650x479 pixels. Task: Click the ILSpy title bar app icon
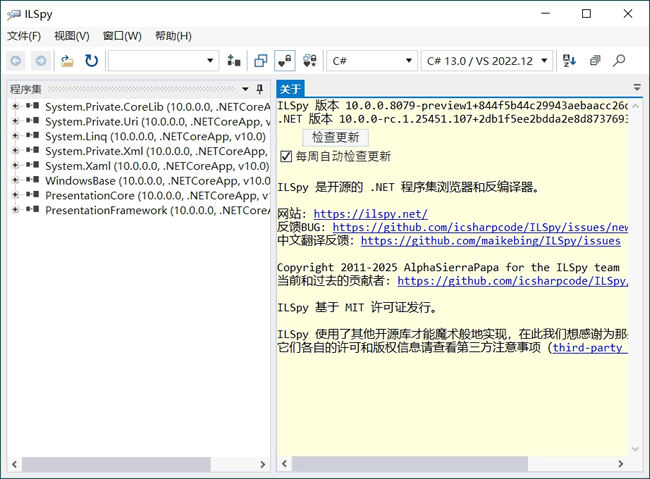click(14, 15)
